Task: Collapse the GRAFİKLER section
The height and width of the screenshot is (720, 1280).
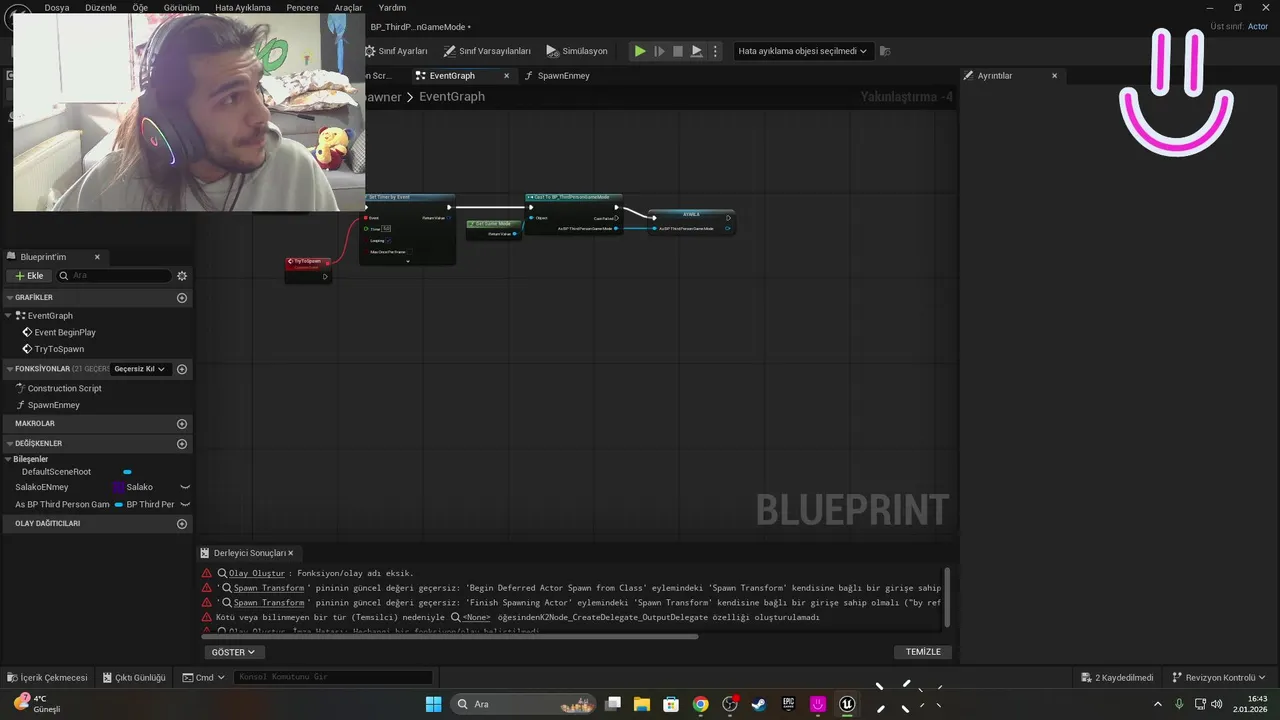Action: (x=9, y=298)
